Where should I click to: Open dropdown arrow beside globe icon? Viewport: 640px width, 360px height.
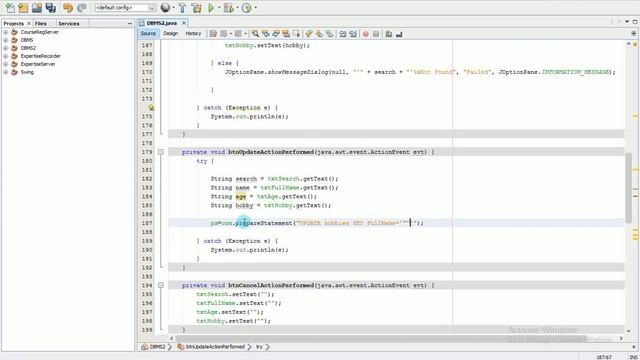173,8
